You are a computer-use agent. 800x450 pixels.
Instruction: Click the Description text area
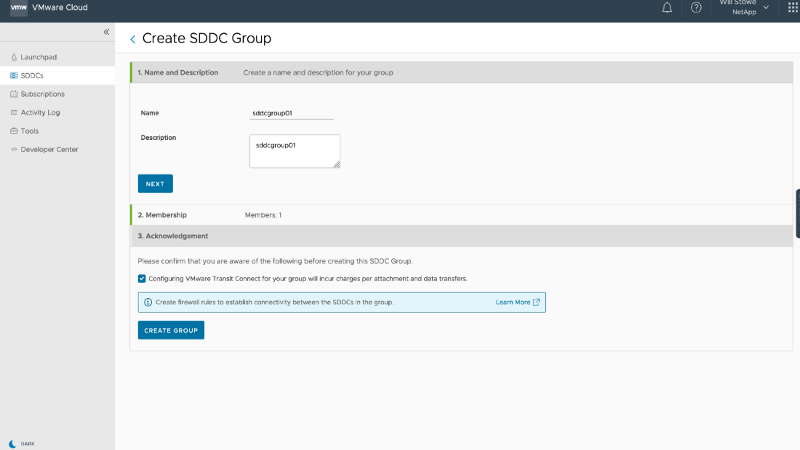coord(294,151)
